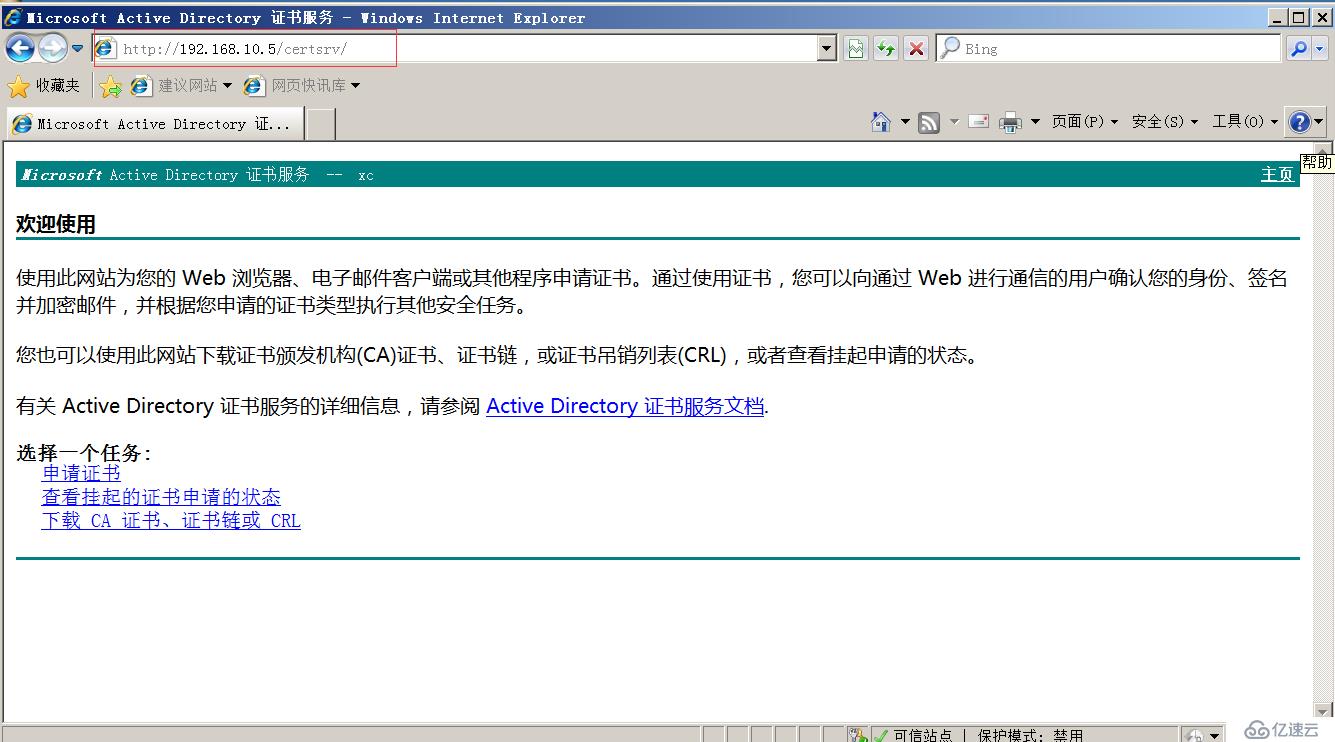Open the 工具(O) menu
This screenshot has width=1335, height=742.
1245,122
